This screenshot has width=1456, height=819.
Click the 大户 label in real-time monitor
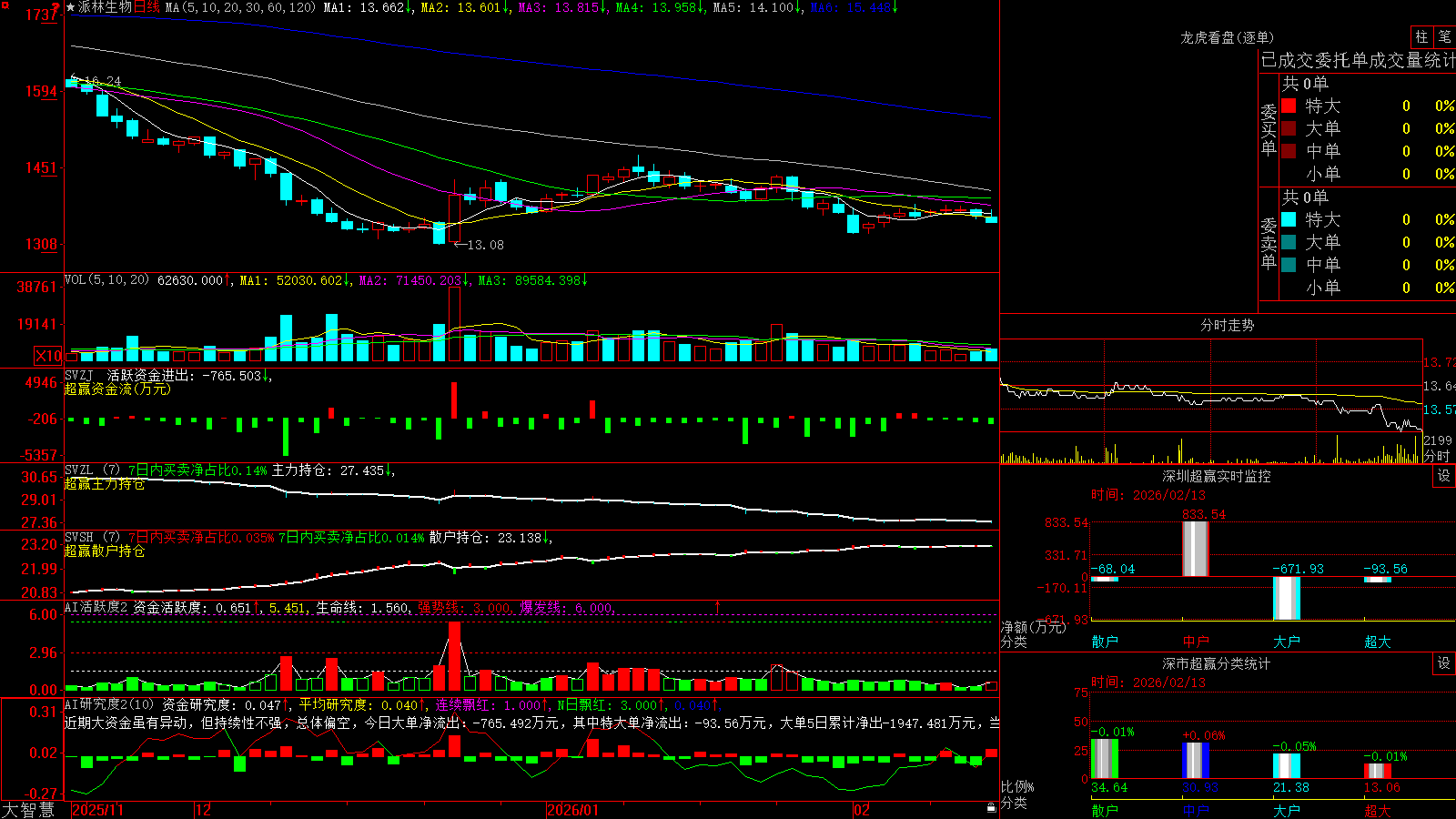click(1287, 642)
